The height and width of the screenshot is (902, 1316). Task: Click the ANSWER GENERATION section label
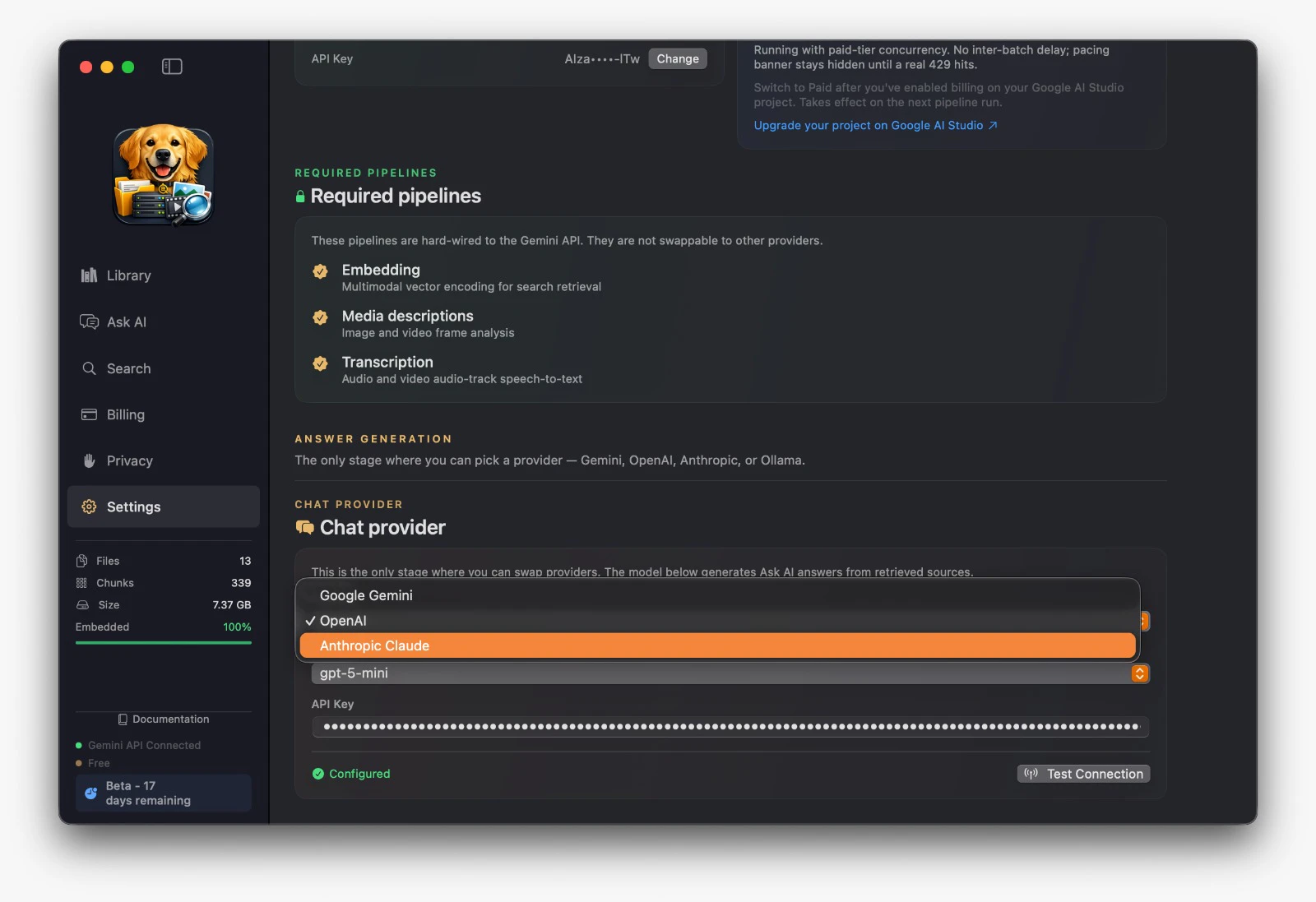point(373,439)
